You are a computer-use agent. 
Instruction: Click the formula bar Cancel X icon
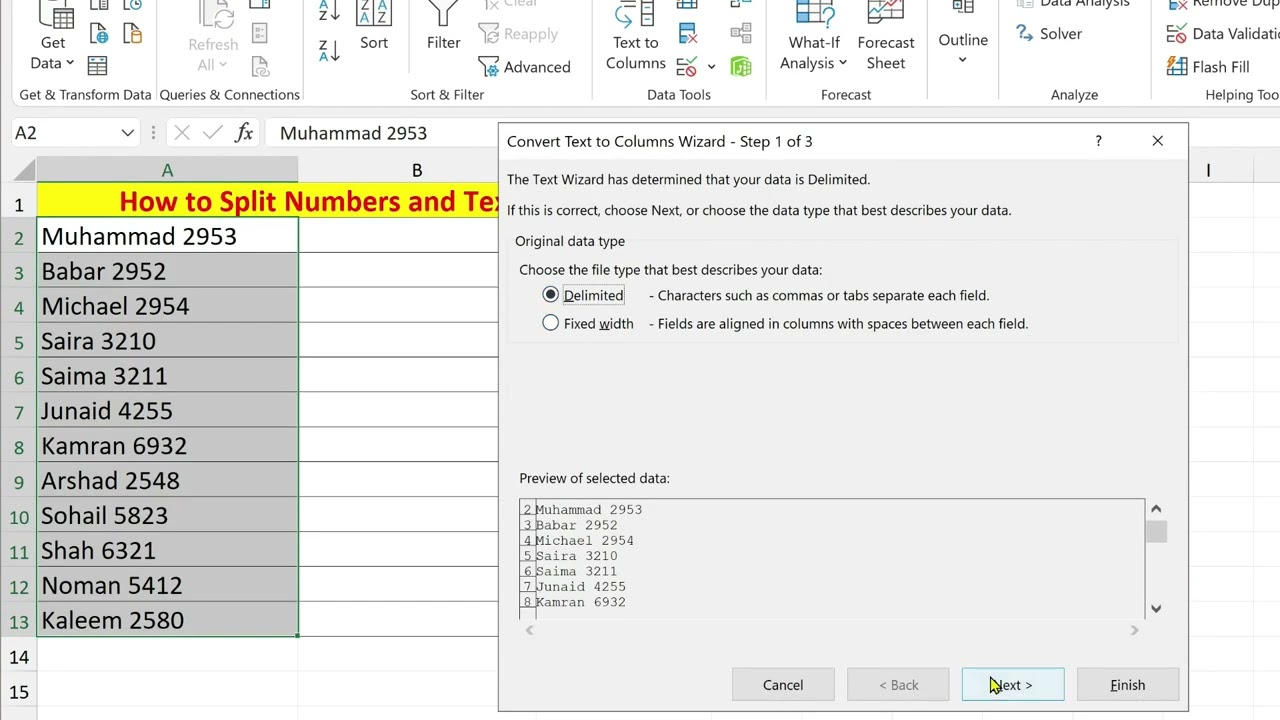181,133
